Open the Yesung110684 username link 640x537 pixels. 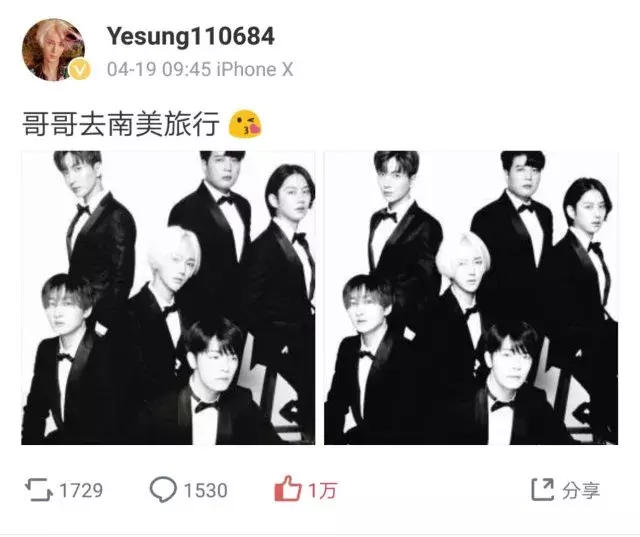191,36
